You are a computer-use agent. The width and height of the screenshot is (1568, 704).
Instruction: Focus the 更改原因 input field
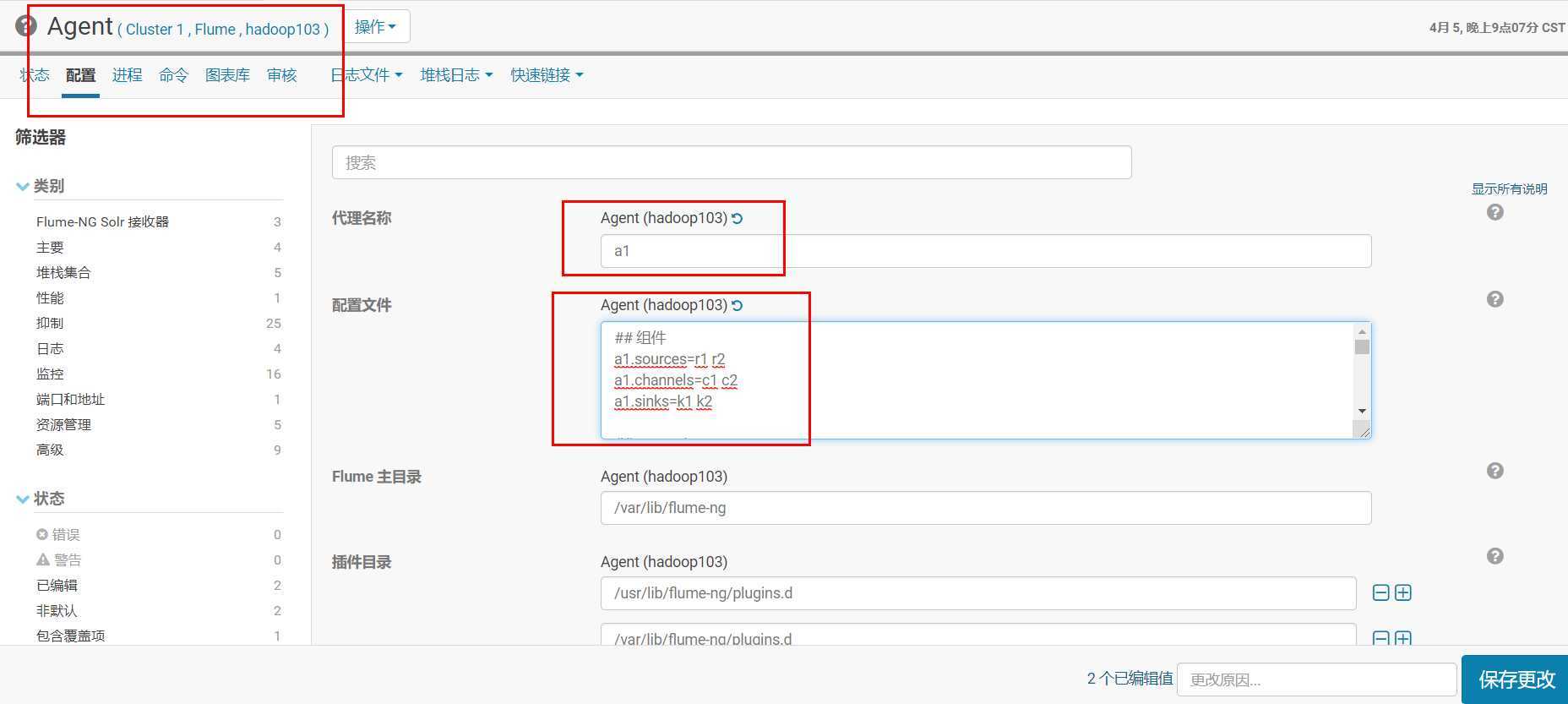click(1316, 679)
